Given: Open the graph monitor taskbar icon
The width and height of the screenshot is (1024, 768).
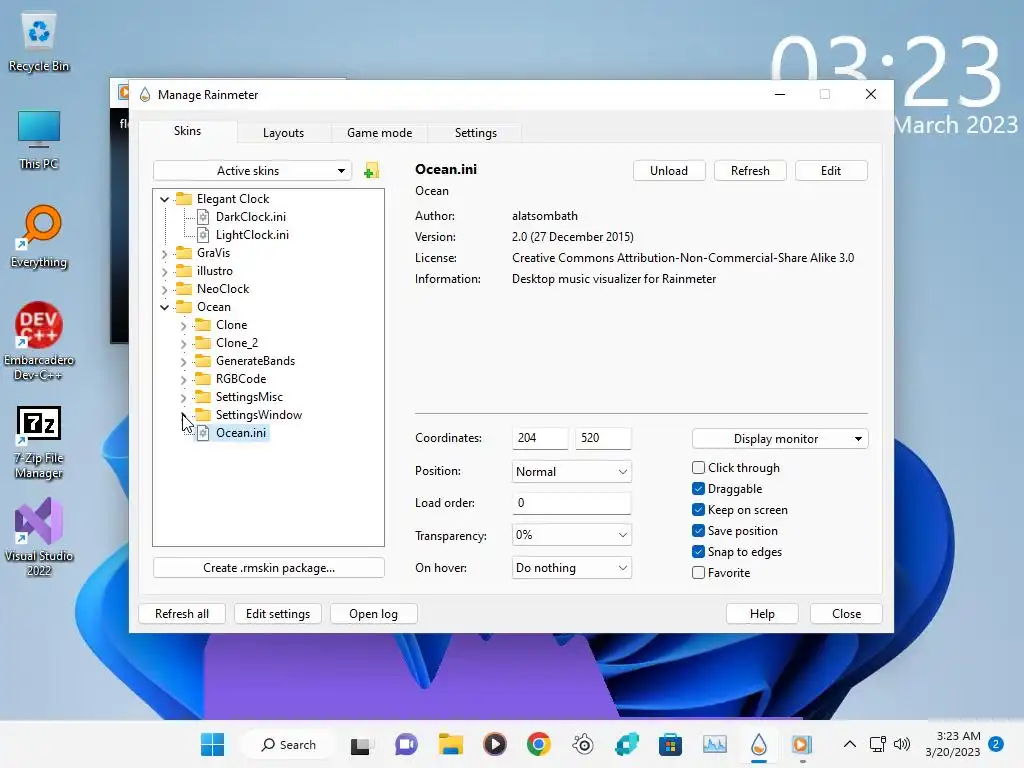Looking at the screenshot, I should click(714, 744).
